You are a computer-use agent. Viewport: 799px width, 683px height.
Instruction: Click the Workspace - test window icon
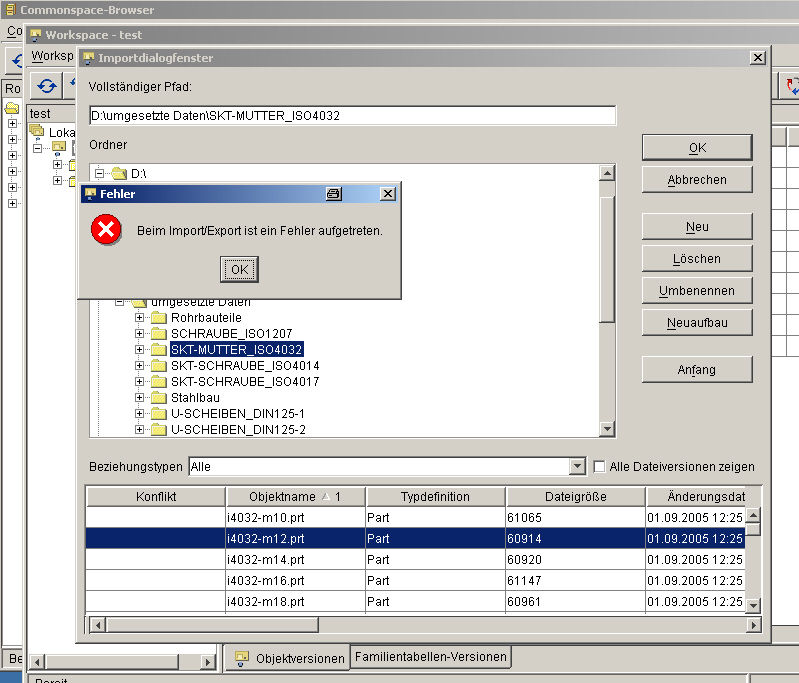36,35
